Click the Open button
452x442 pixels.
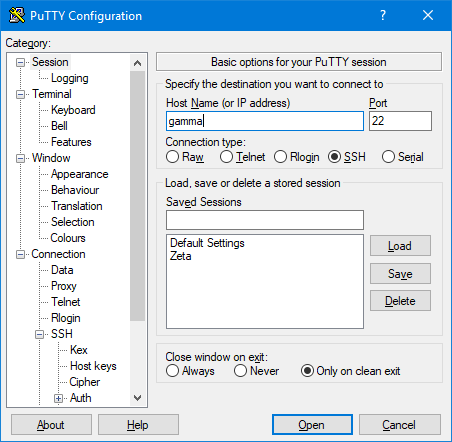[312, 425]
